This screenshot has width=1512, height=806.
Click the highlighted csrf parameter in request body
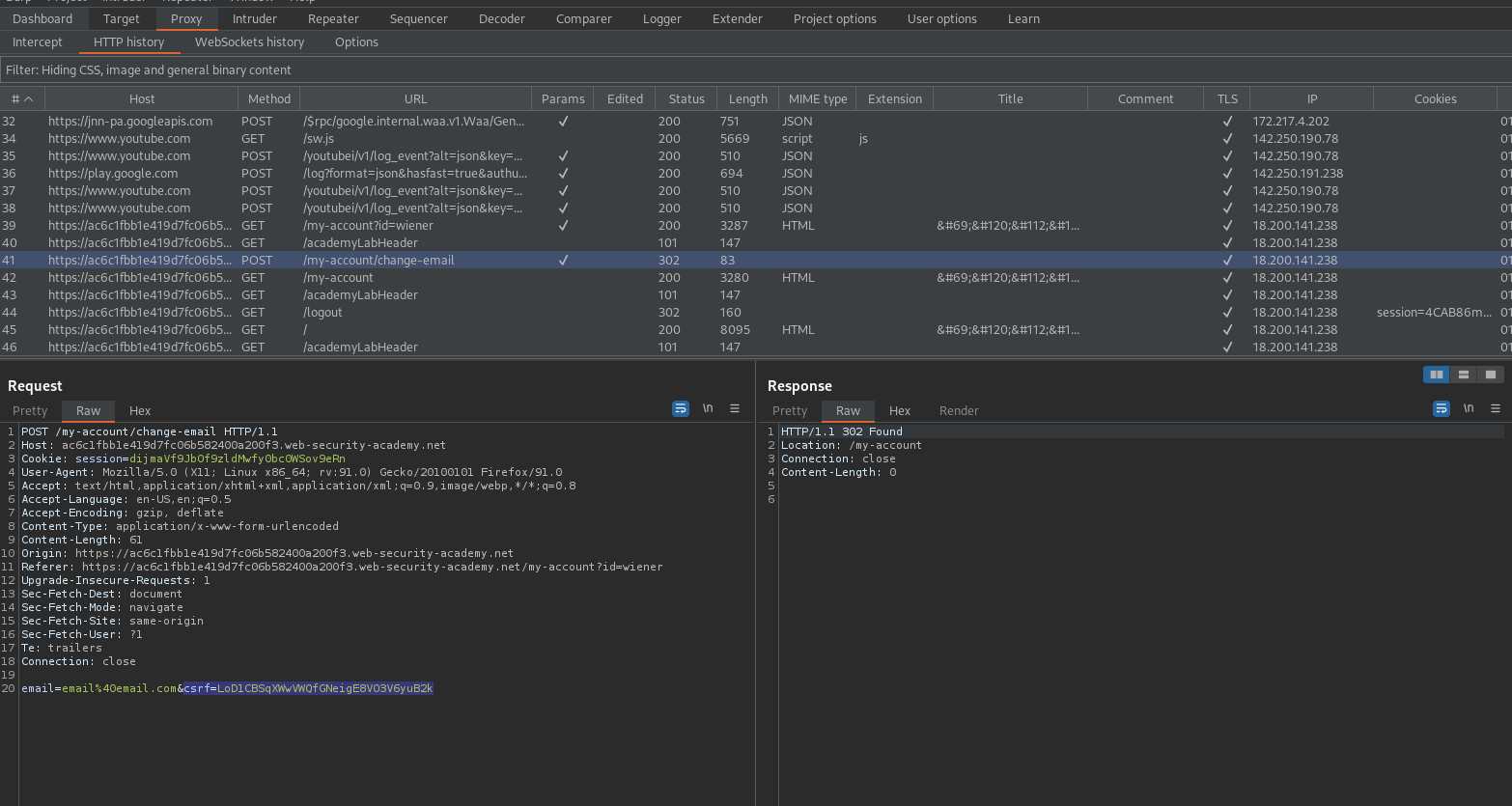pyautogui.click(x=308, y=688)
